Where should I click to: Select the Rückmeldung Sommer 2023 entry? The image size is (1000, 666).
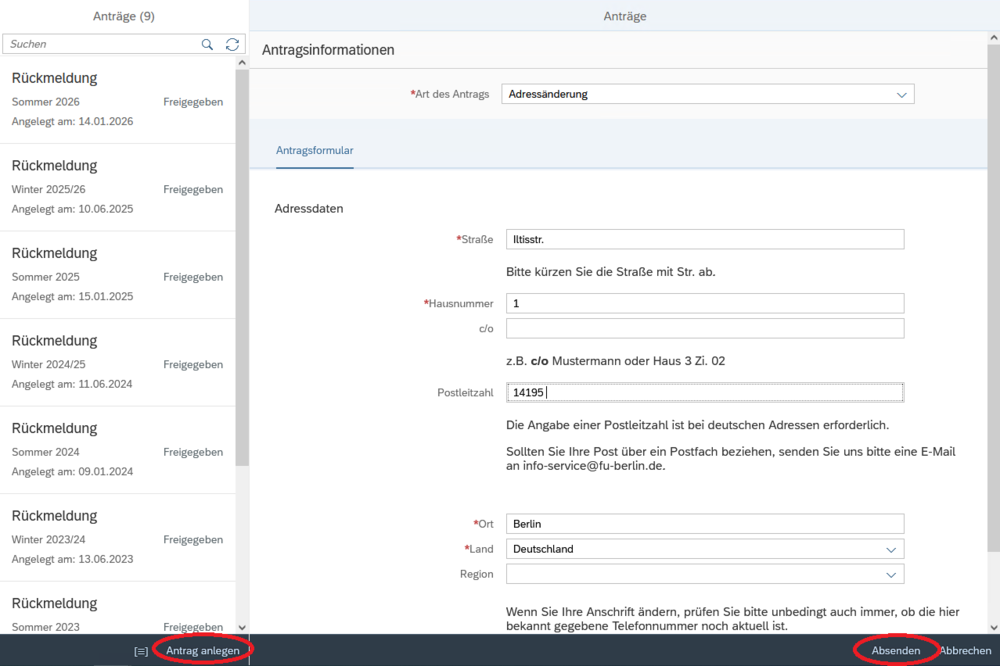click(117, 608)
